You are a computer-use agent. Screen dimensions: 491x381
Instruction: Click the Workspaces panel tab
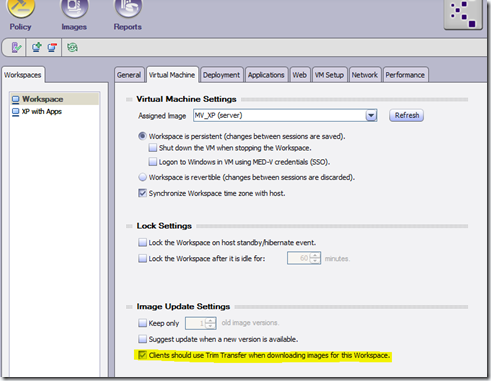[x=23, y=75]
